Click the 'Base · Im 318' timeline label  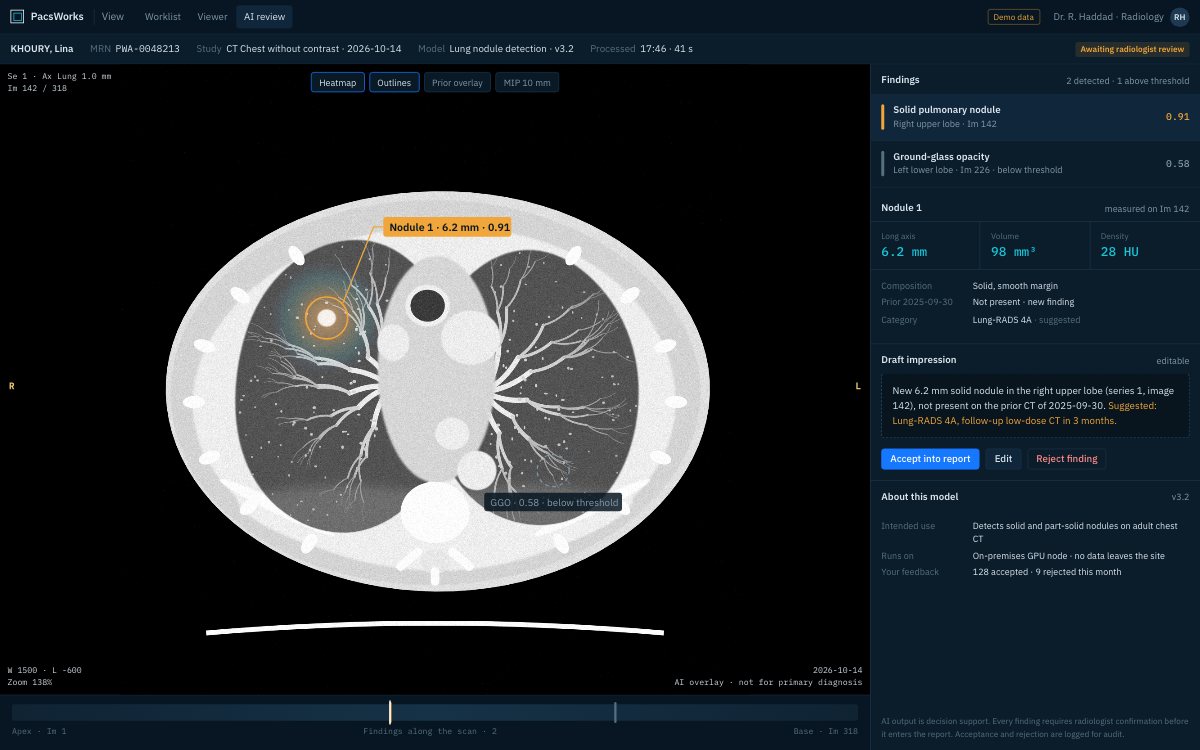[826, 732]
